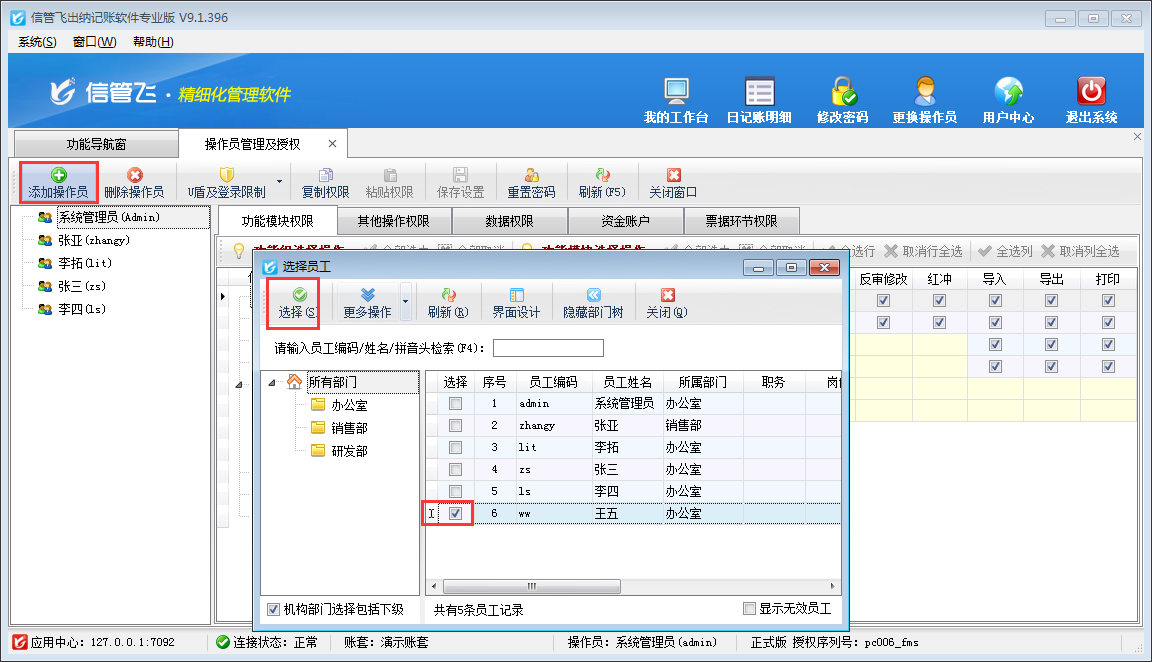Open the 系统(S) menu
This screenshot has width=1152, height=662.
(37, 42)
